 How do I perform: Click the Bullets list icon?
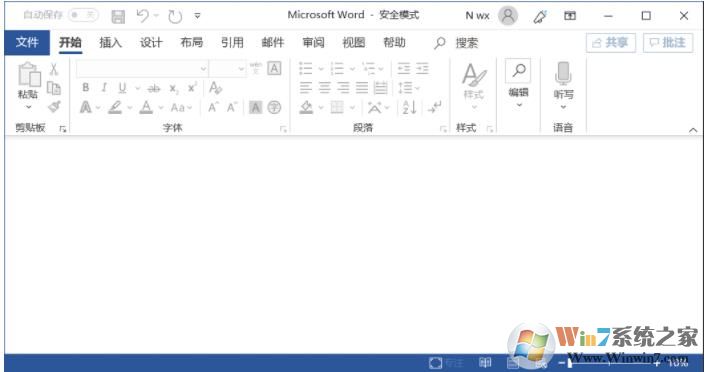pos(306,68)
